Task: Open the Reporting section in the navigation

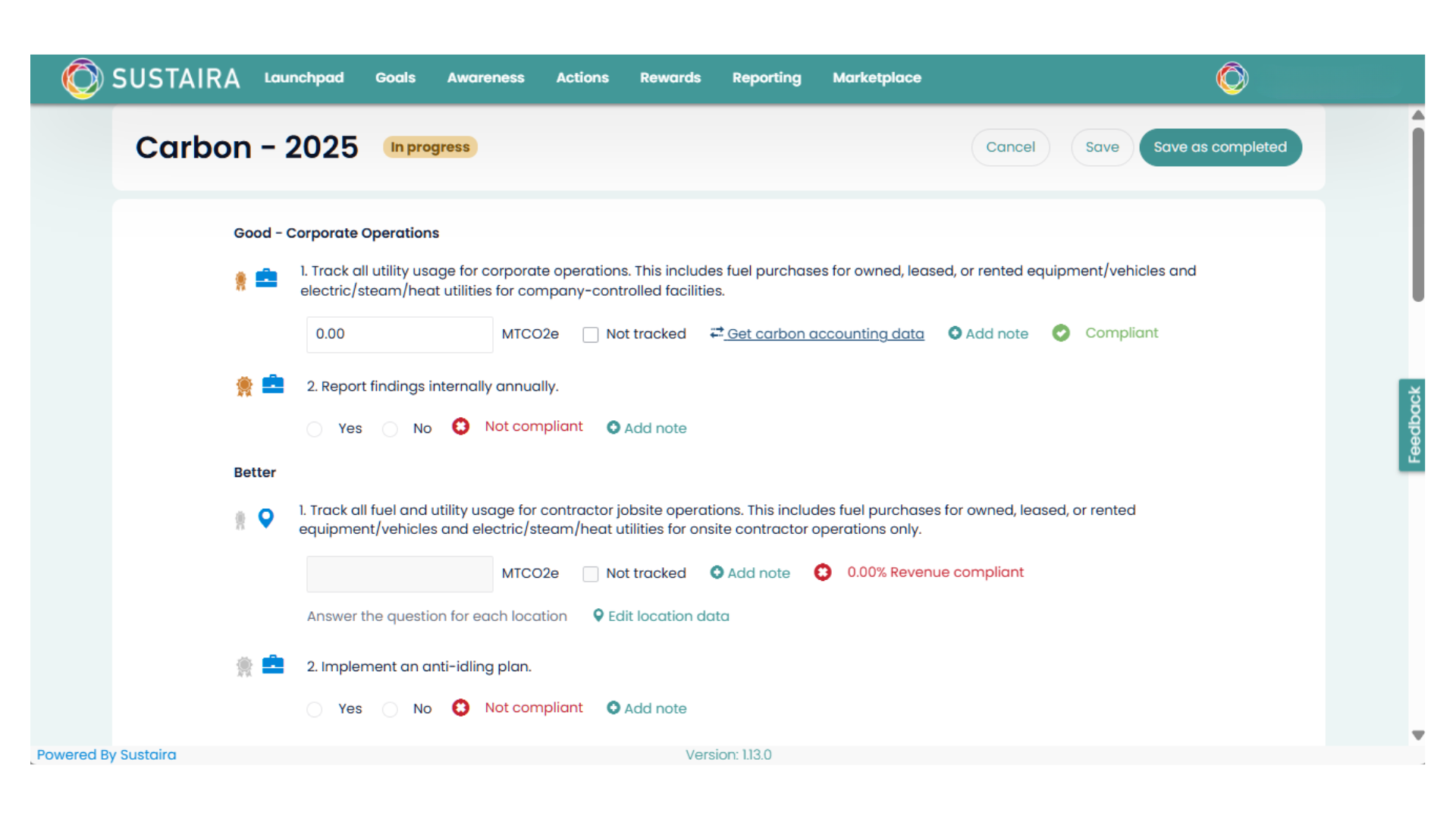Action: (x=767, y=77)
